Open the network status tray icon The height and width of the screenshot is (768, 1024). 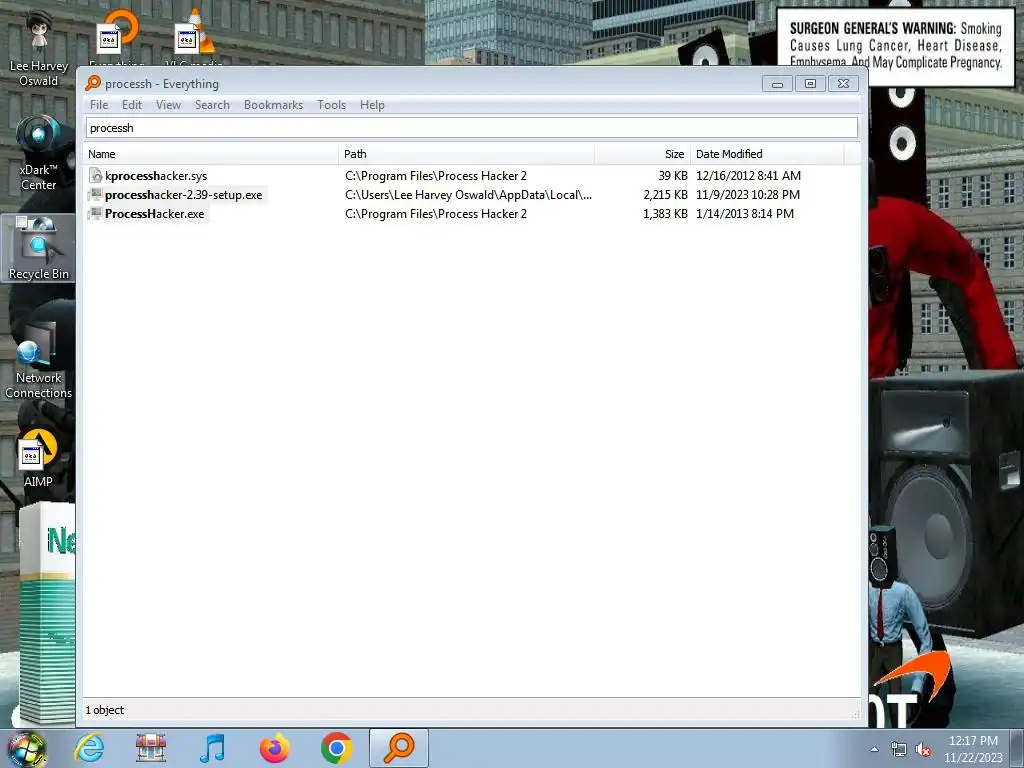pyautogui.click(x=899, y=750)
